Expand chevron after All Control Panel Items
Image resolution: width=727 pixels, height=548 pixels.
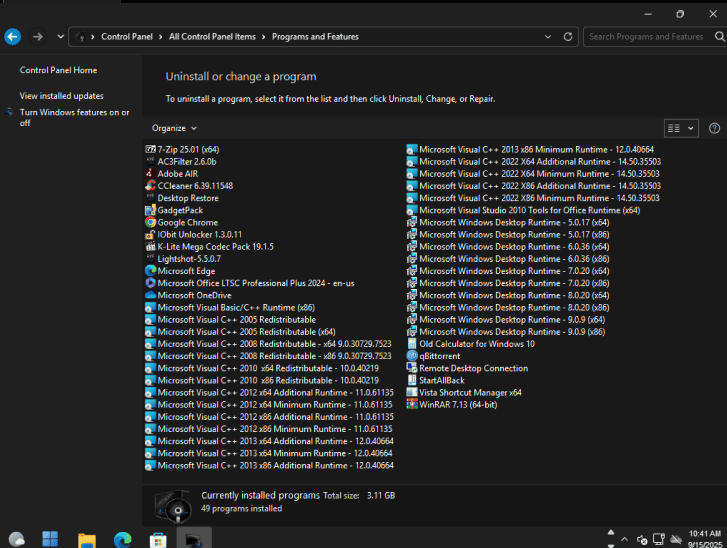point(263,37)
